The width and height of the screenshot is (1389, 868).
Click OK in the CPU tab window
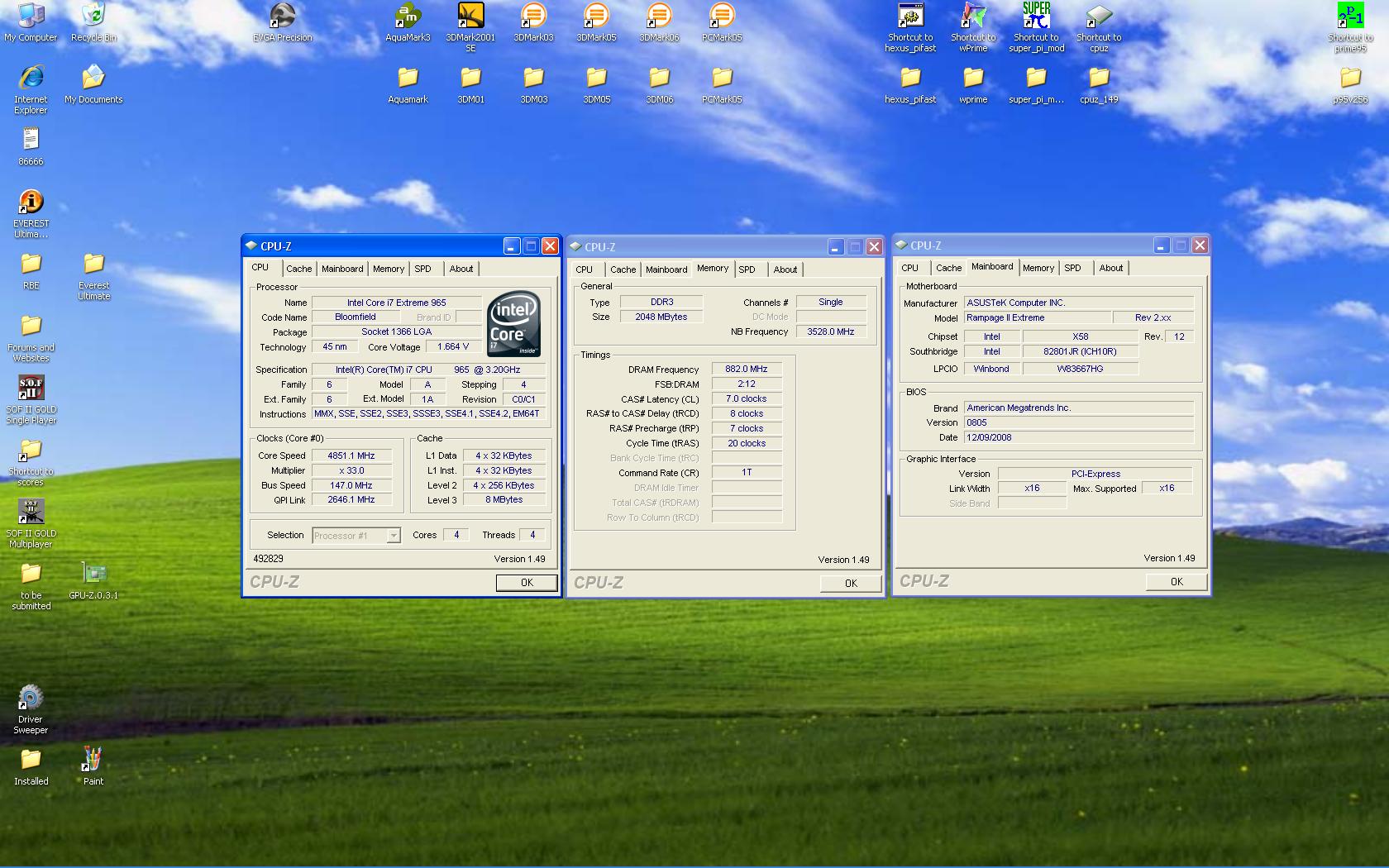[x=527, y=583]
